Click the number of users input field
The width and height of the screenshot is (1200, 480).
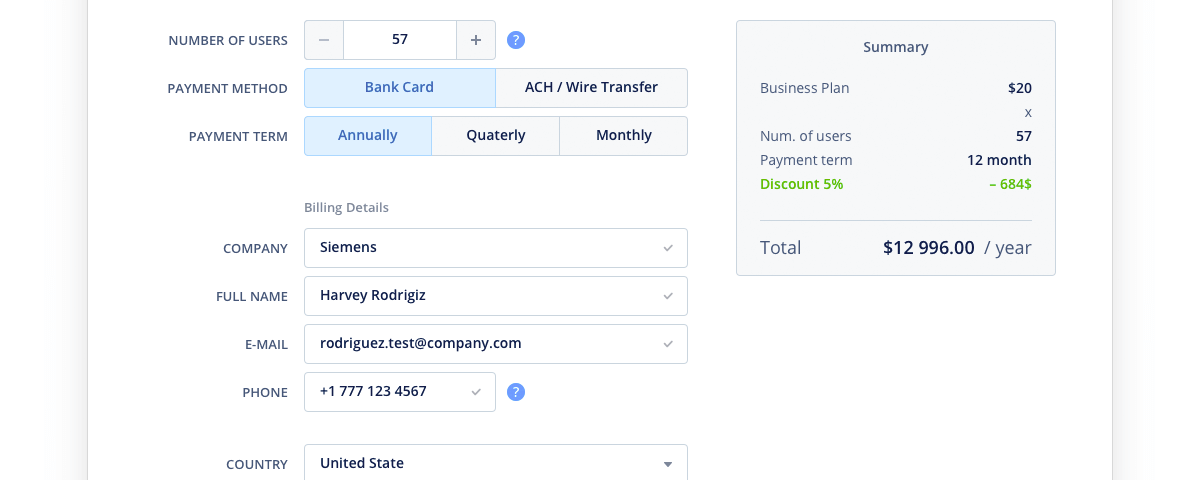coord(400,40)
